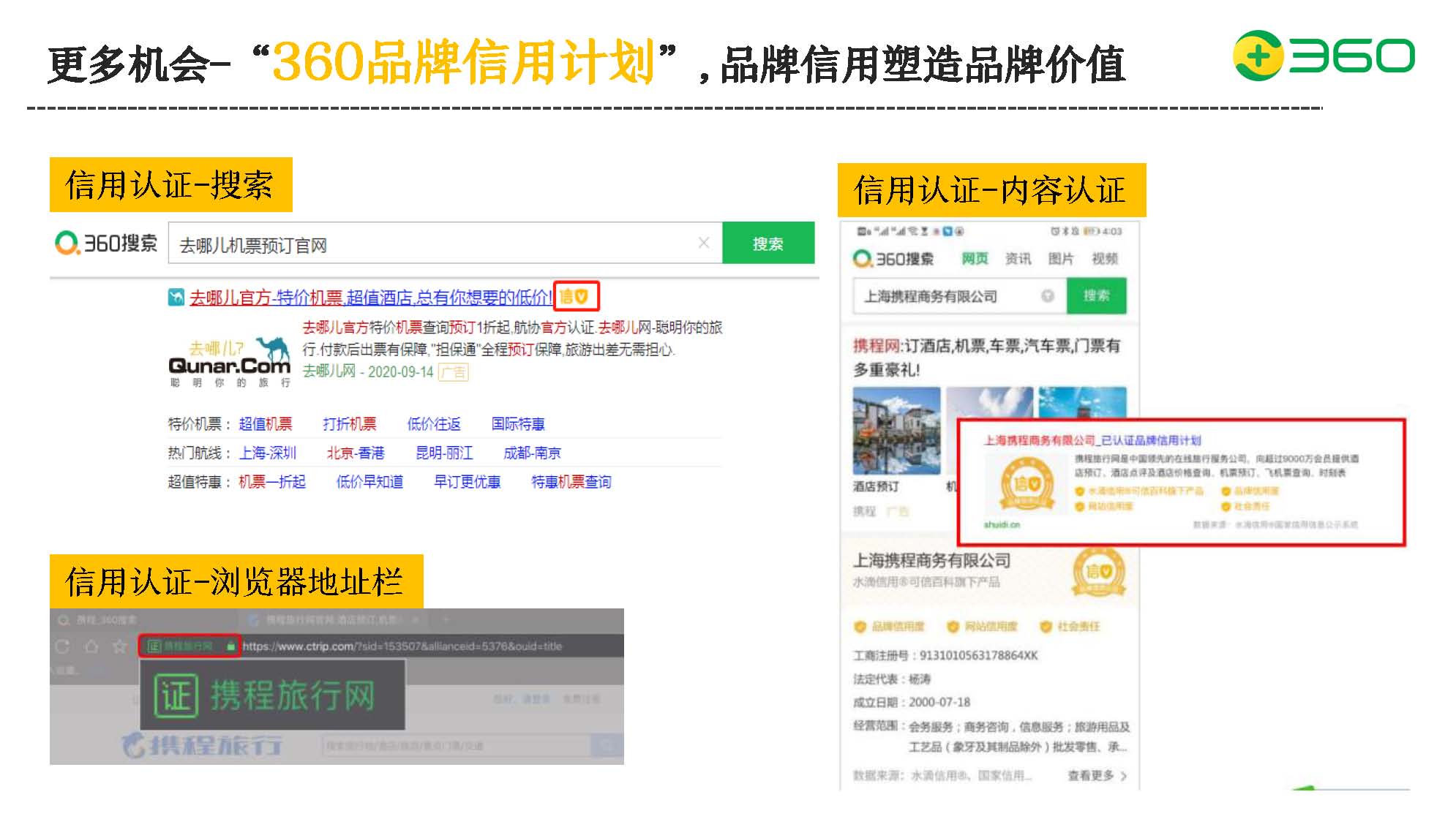Click the green lock icon in the address bar
The height and width of the screenshot is (819, 1456).
click(231, 646)
